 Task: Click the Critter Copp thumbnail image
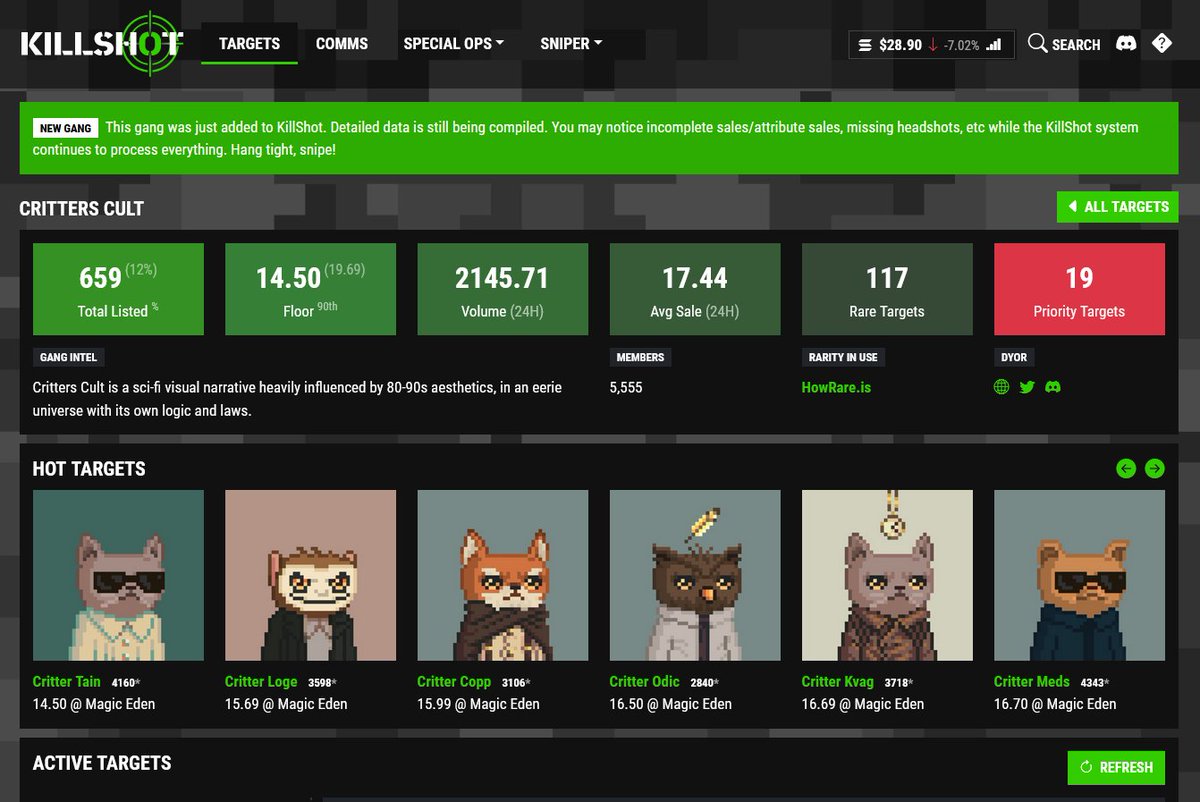502,574
